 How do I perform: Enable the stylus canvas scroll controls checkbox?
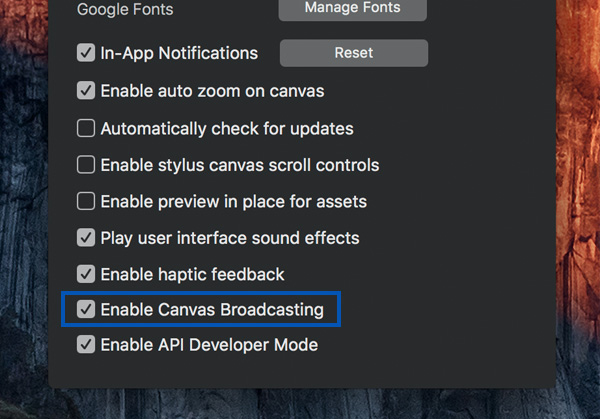[x=86, y=165]
